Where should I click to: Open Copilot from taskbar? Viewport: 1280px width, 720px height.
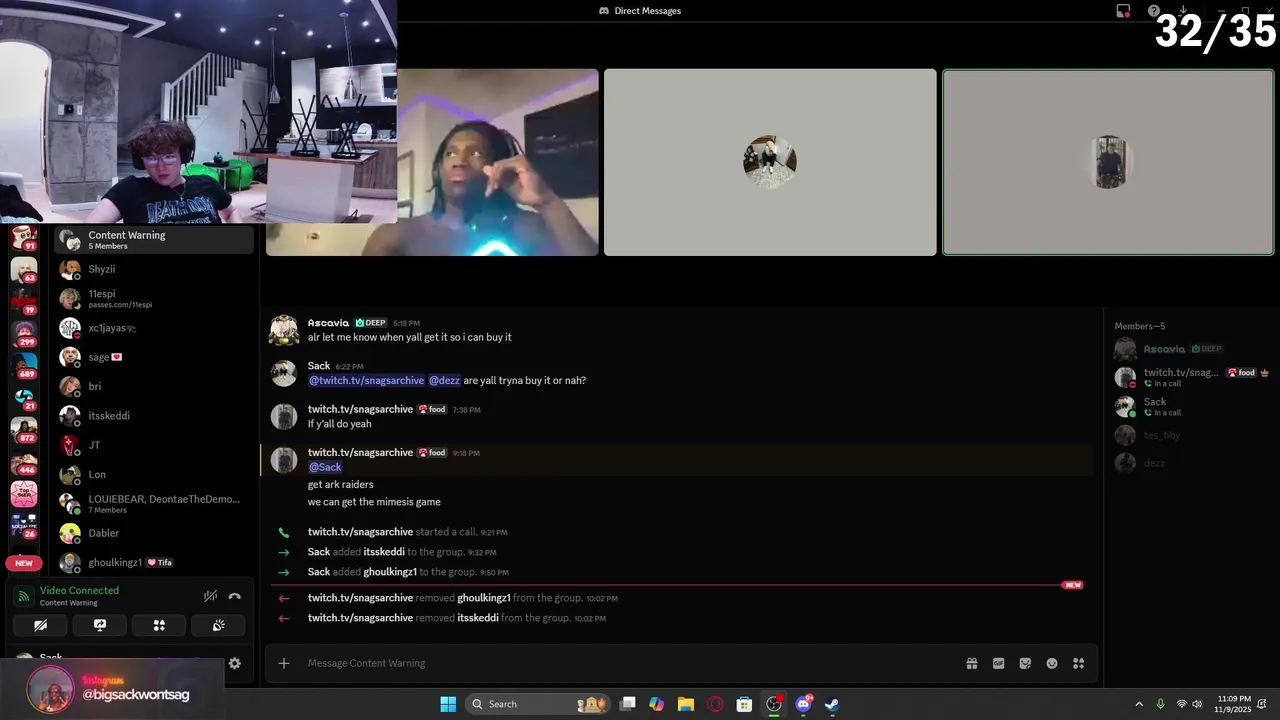pyautogui.click(x=656, y=704)
